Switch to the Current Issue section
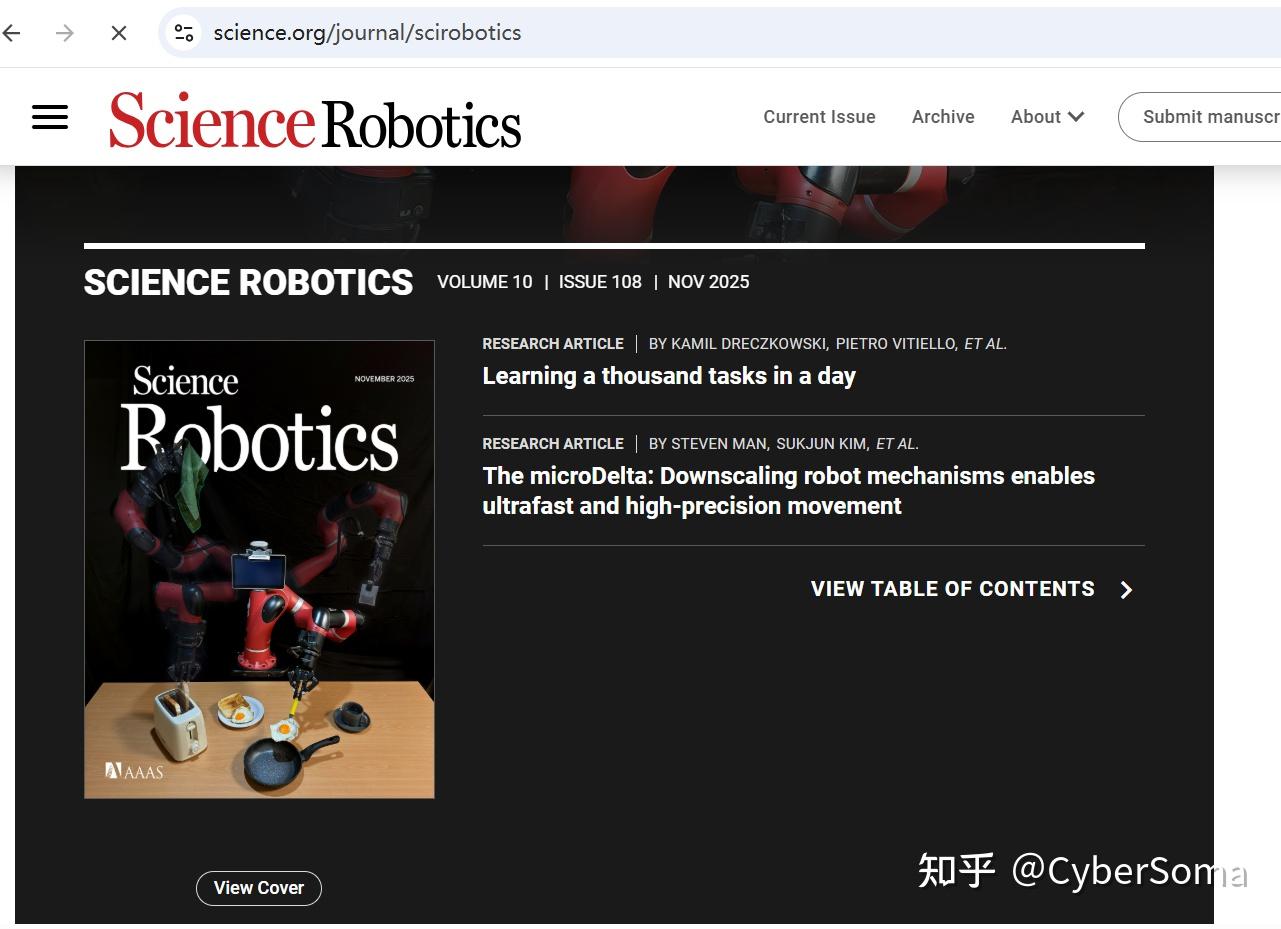 [x=819, y=117]
